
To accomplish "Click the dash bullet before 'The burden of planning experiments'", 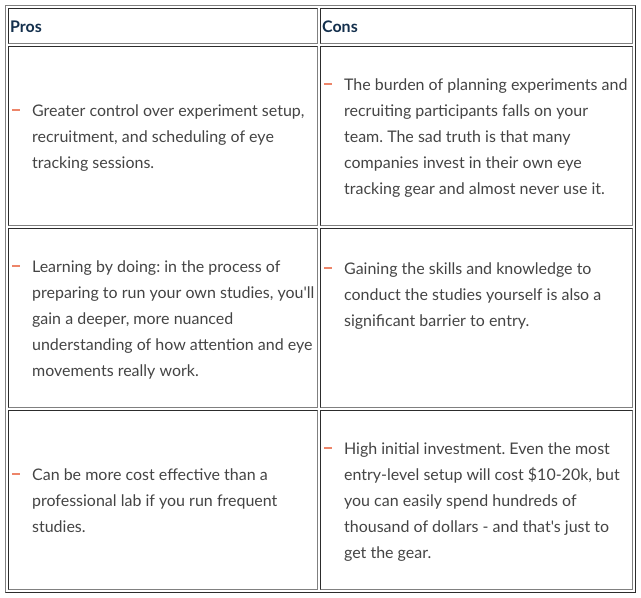I will click(328, 84).
